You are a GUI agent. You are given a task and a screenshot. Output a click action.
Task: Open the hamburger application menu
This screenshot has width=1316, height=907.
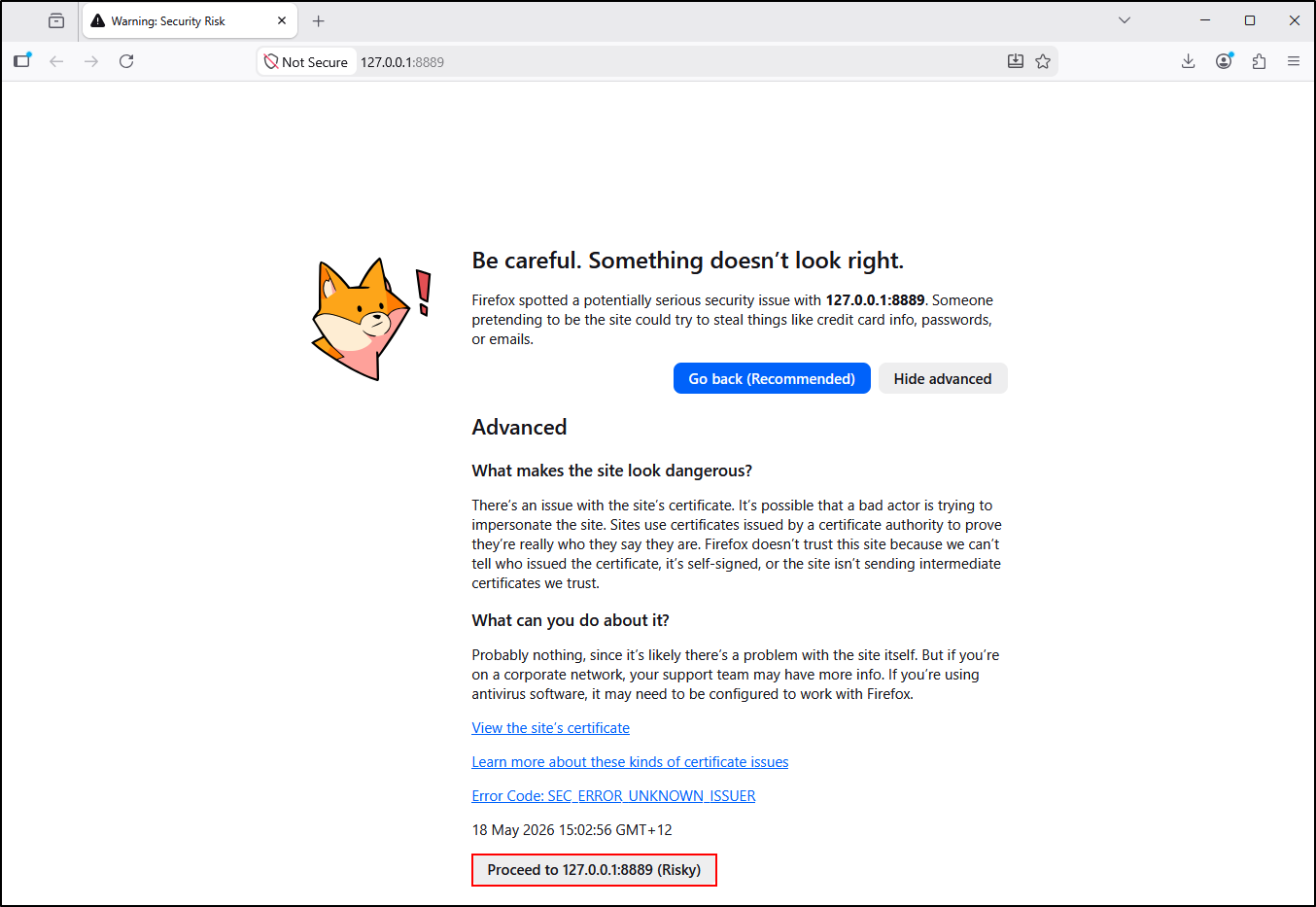tap(1294, 61)
